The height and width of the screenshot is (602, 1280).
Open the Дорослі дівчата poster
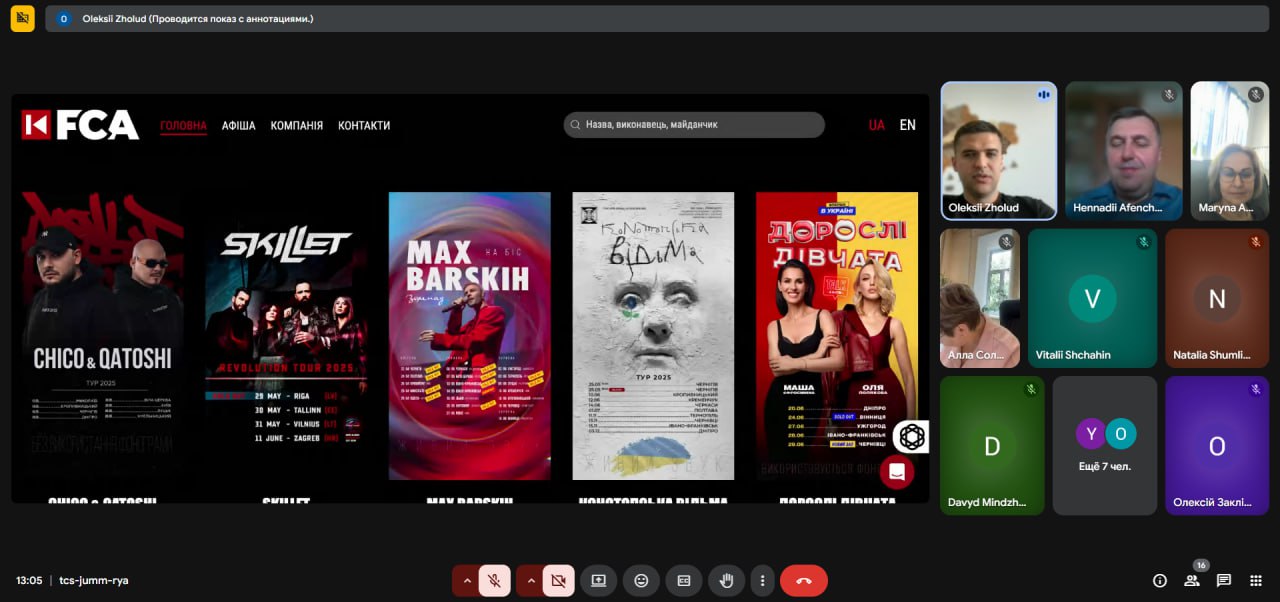[837, 336]
